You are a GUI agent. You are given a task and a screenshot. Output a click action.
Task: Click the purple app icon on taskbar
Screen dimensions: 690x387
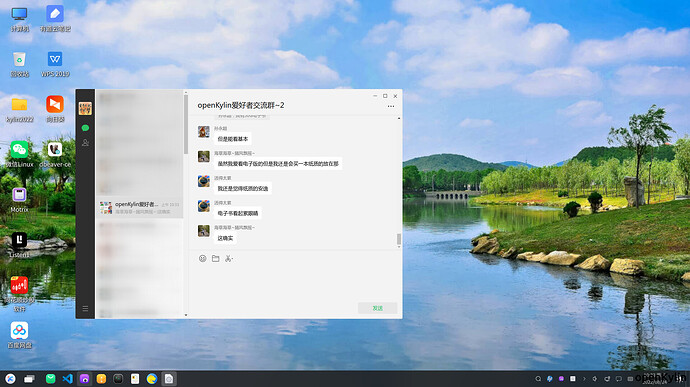pyautogui.click(x=84, y=379)
